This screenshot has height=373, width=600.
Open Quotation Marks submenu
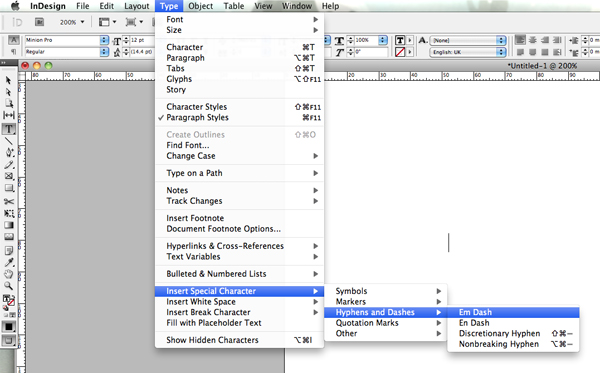tap(386, 323)
